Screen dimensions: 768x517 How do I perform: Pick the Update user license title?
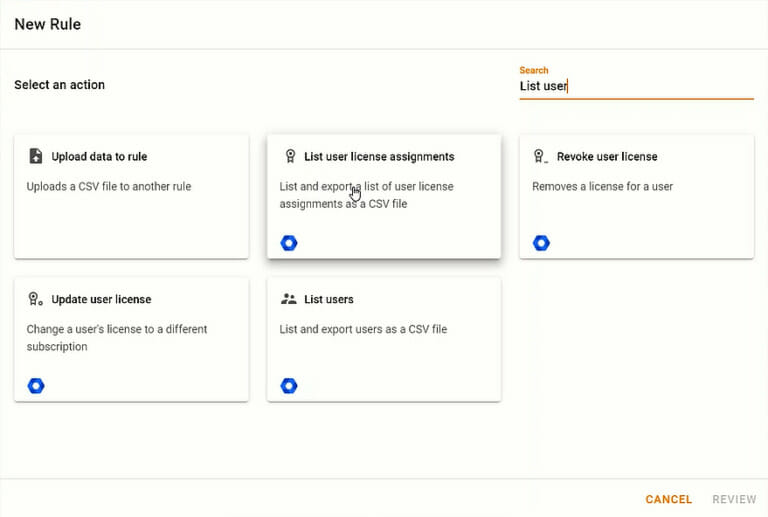point(101,300)
